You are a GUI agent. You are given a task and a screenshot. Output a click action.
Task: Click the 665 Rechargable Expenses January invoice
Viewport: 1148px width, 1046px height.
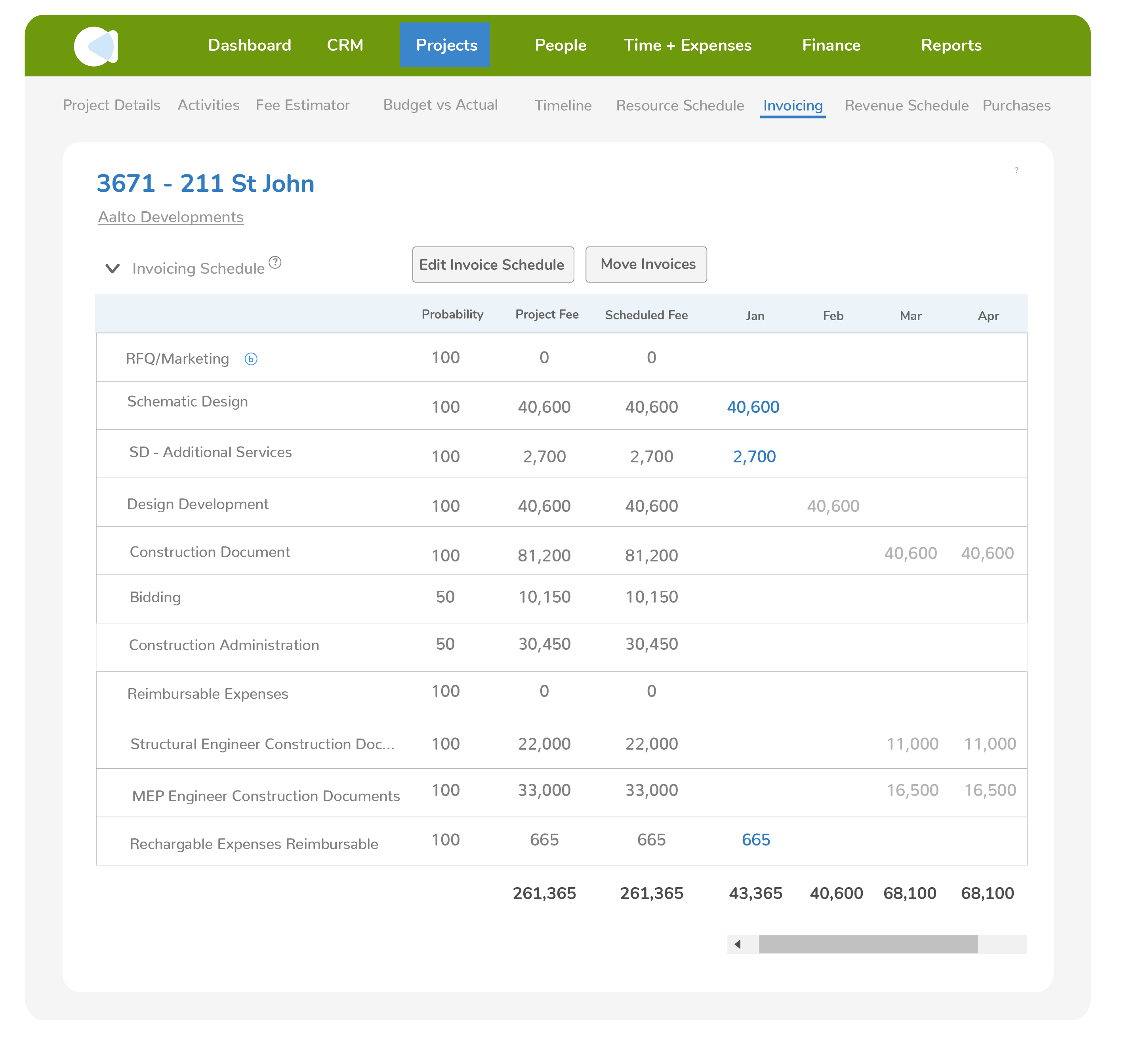(756, 840)
